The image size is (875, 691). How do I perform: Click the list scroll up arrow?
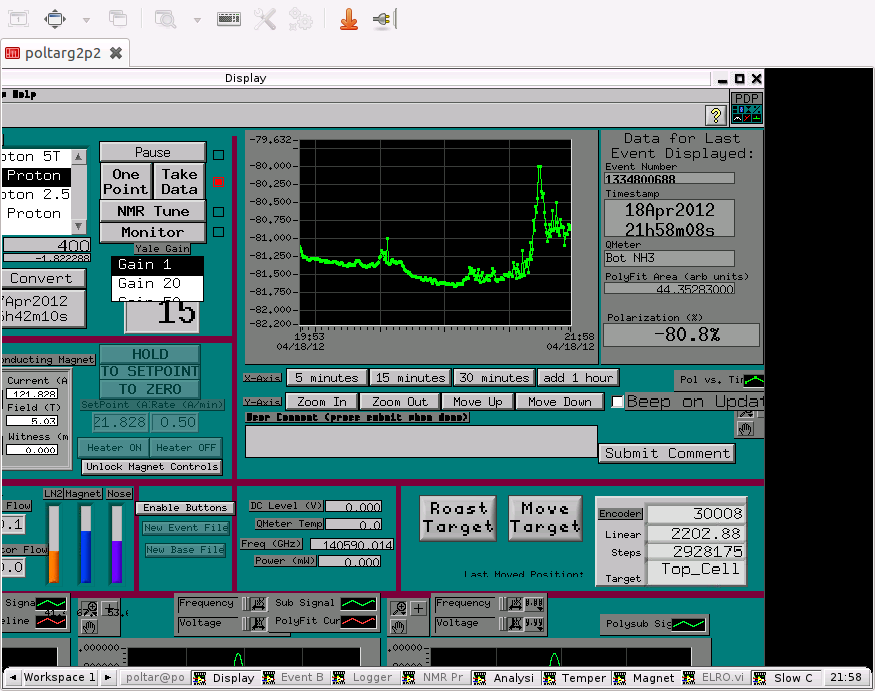click(79, 157)
